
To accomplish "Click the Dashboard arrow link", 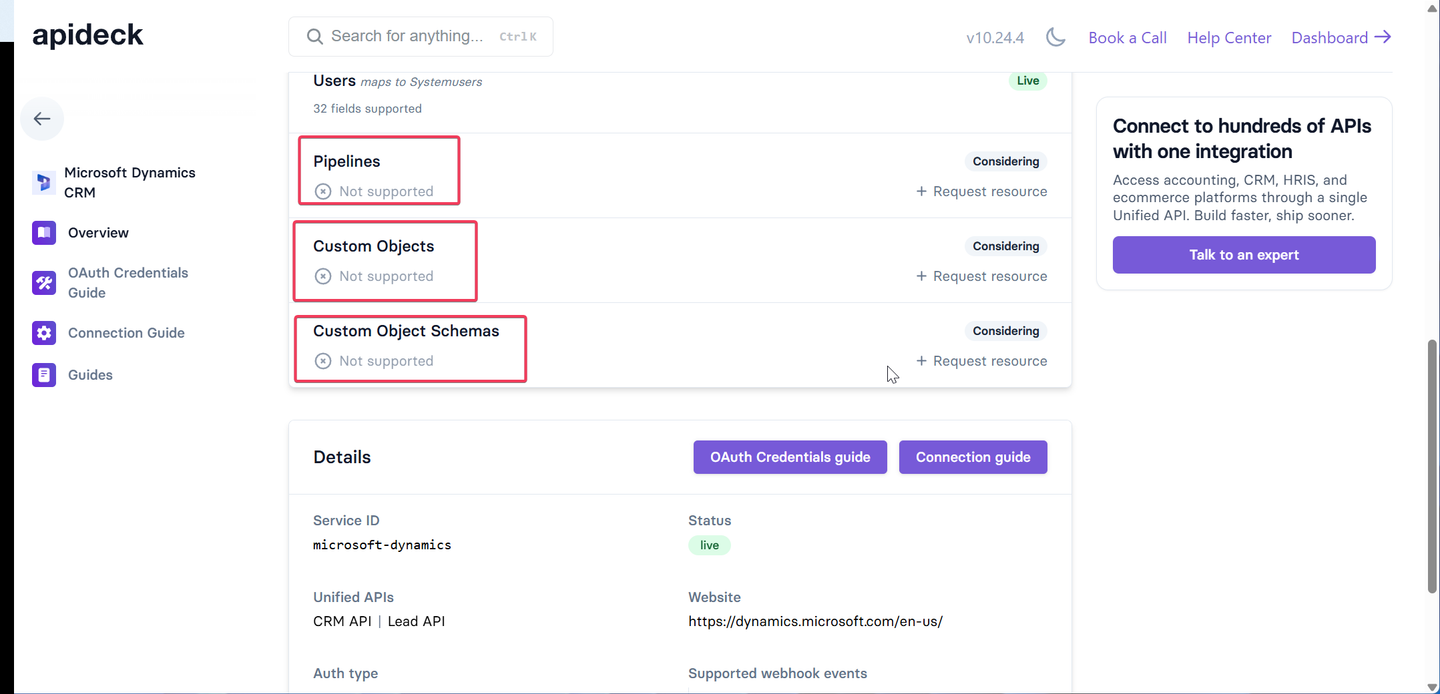I will point(1341,37).
